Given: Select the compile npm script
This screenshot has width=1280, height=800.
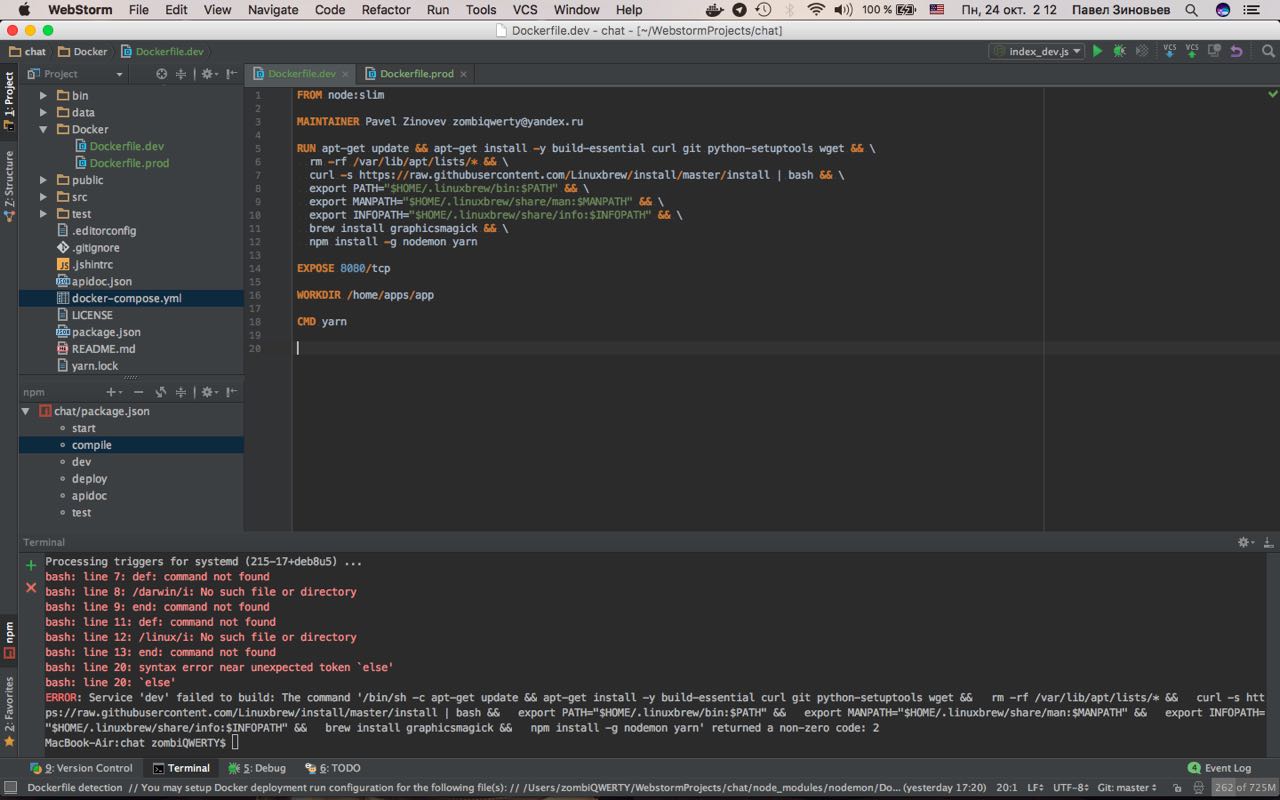Looking at the screenshot, I should 91,445.
